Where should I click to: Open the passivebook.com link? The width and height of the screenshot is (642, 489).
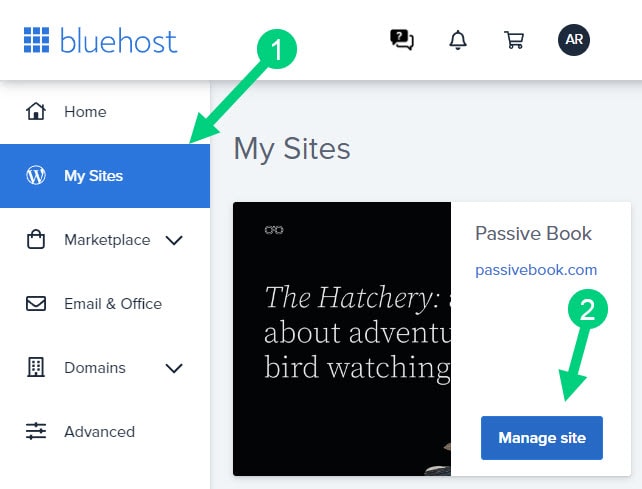[x=536, y=270]
